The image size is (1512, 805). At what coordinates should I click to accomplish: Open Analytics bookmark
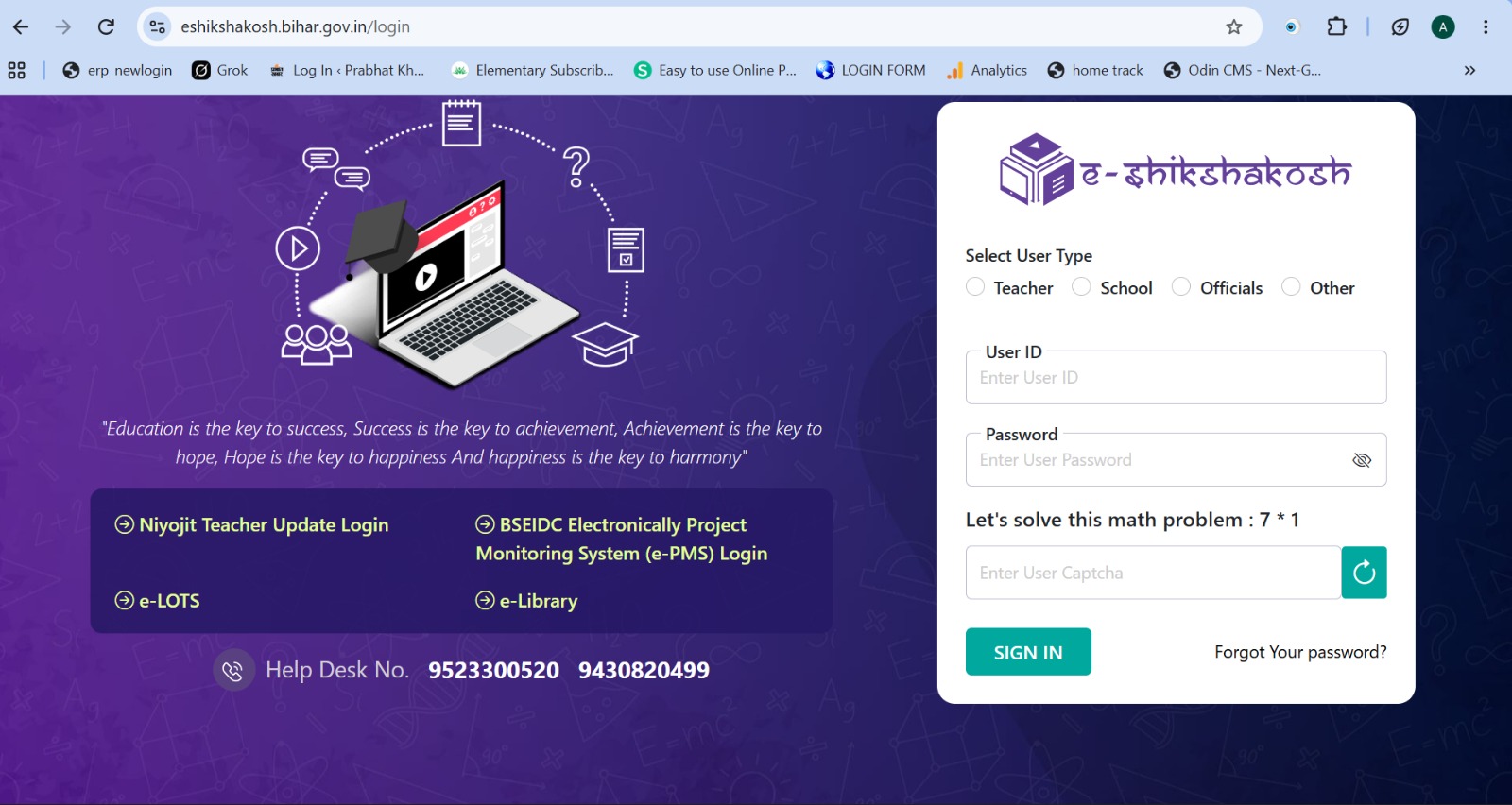pyautogui.click(x=987, y=70)
